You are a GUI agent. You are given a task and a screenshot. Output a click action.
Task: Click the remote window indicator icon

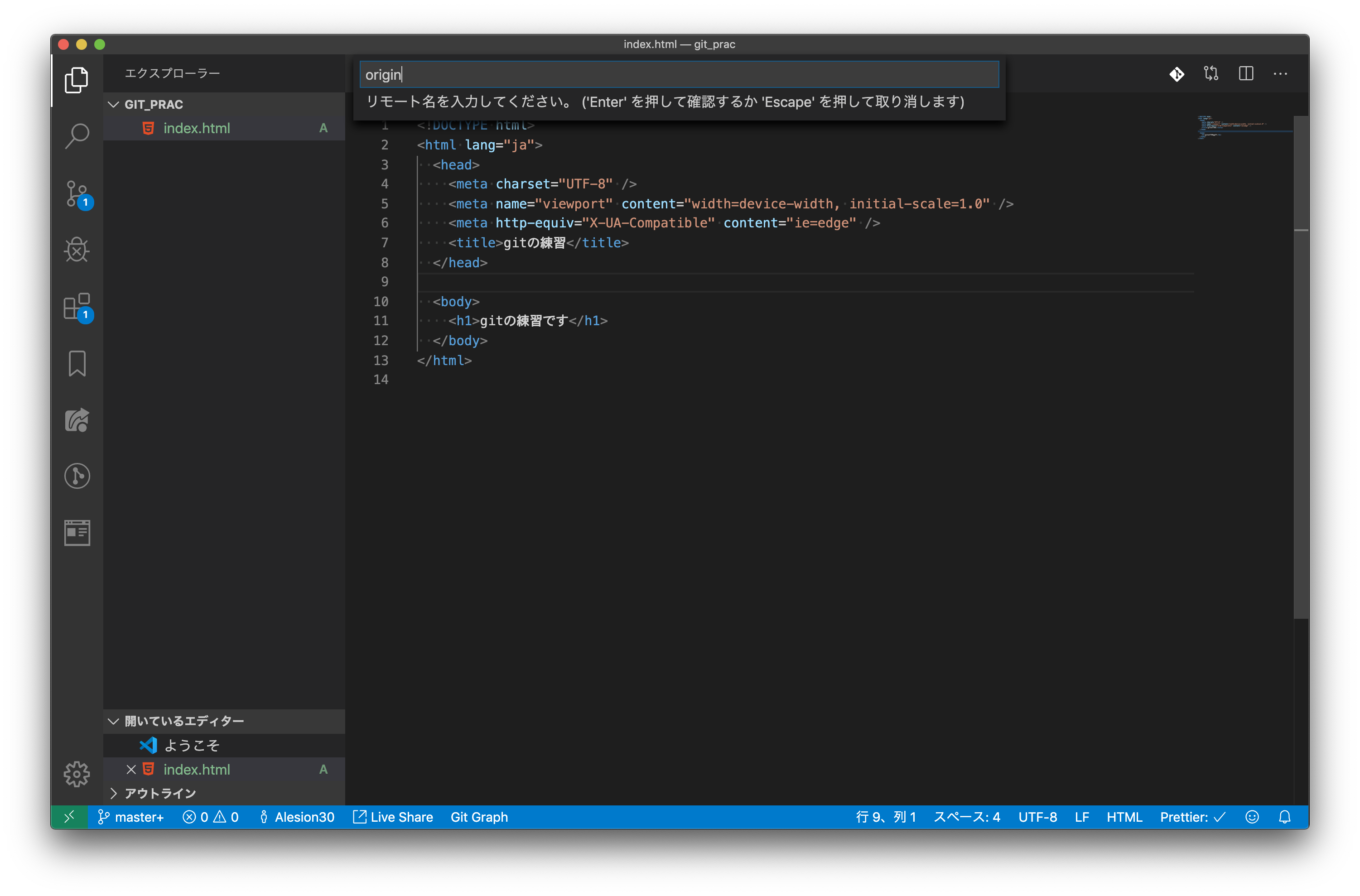click(x=69, y=817)
